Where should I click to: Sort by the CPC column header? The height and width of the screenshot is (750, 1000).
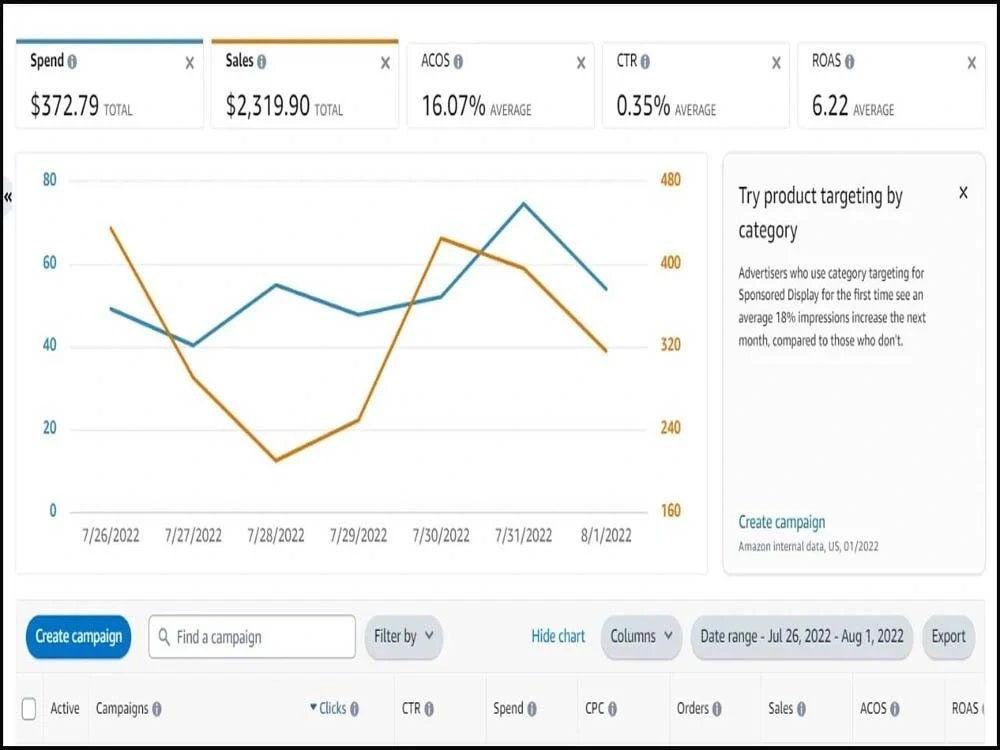594,709
